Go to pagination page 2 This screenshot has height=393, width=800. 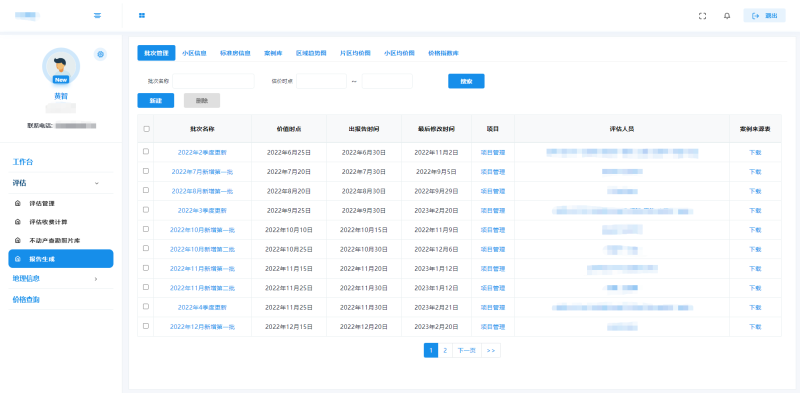pos(445,350)
